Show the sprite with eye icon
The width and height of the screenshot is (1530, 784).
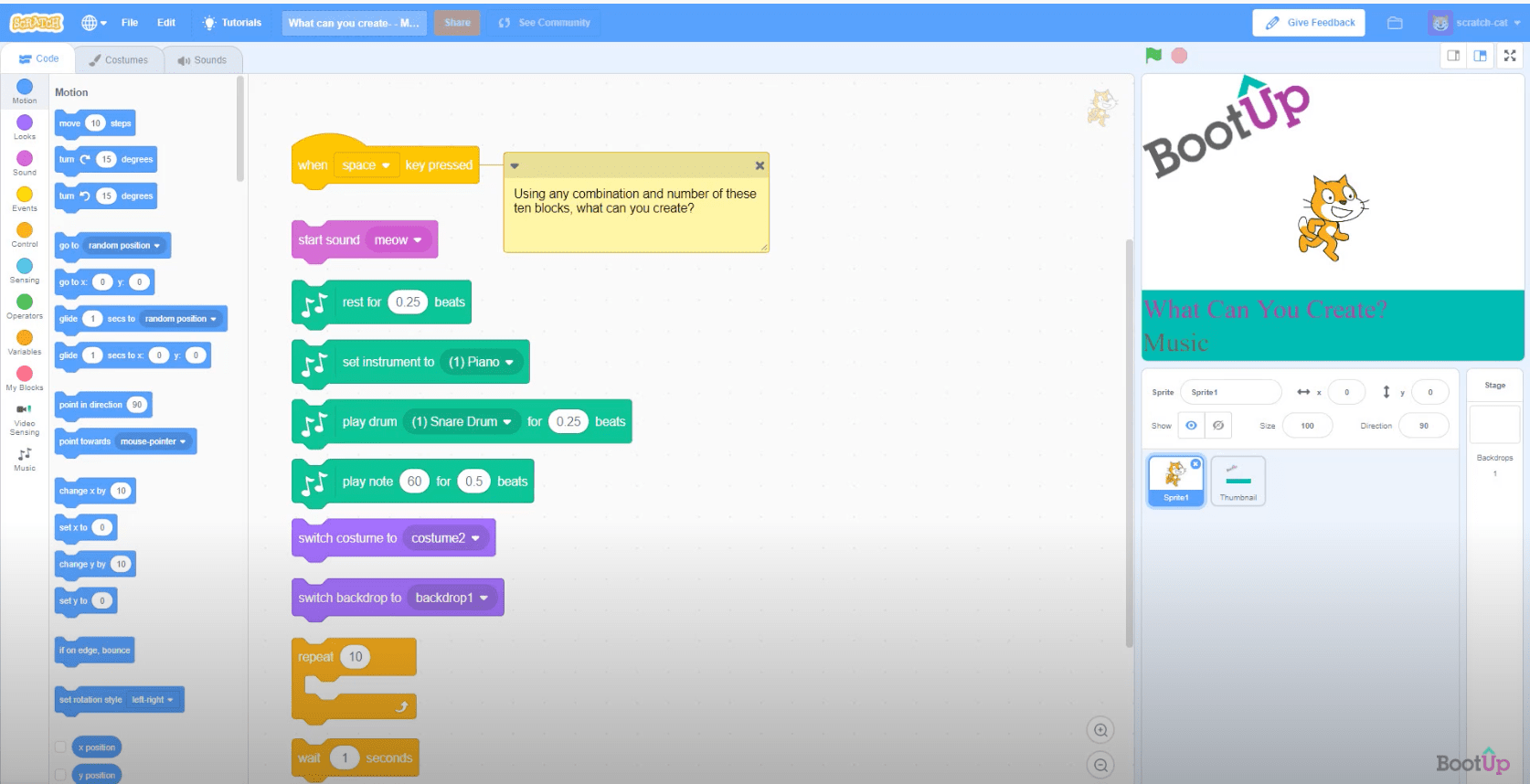click(1191, 426)
